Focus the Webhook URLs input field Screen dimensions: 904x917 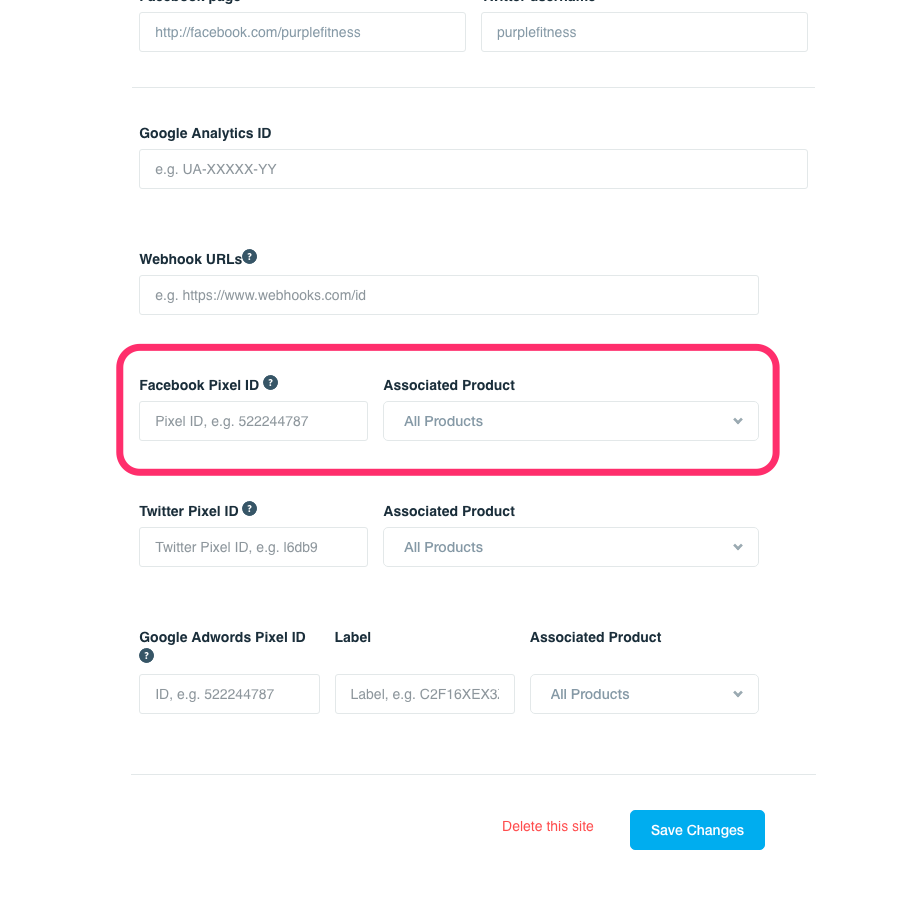point(448,295)
